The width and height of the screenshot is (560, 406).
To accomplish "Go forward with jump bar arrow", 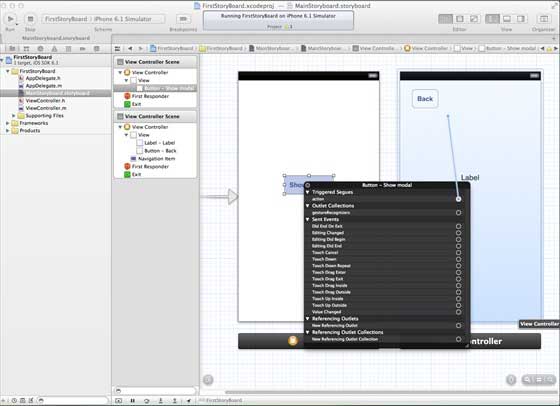I will [141, 49].
